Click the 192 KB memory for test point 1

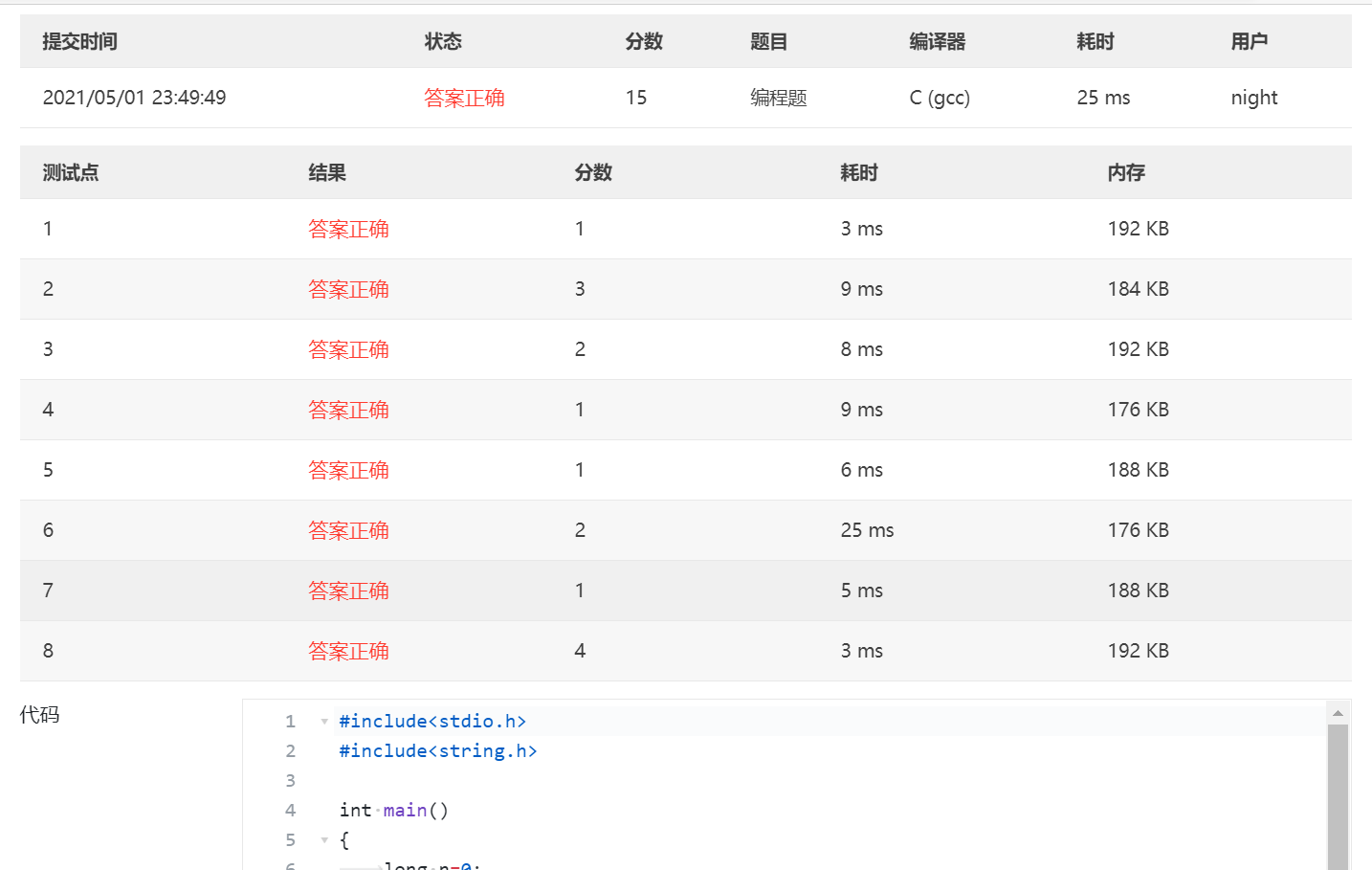coord(1139,229)
